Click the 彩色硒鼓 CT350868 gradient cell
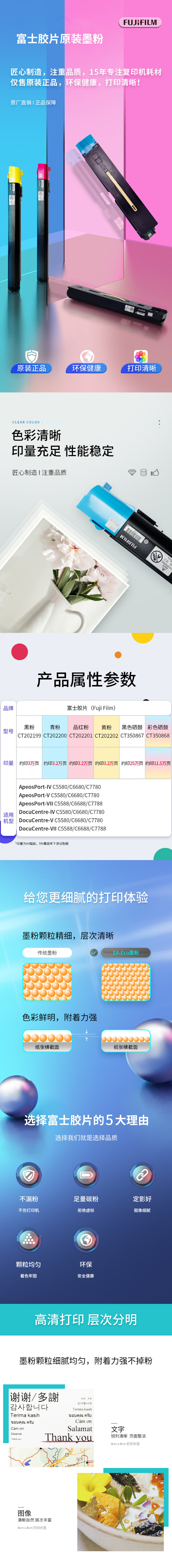The width and height of the screenshot is (172, 1568). coord(158,731)
